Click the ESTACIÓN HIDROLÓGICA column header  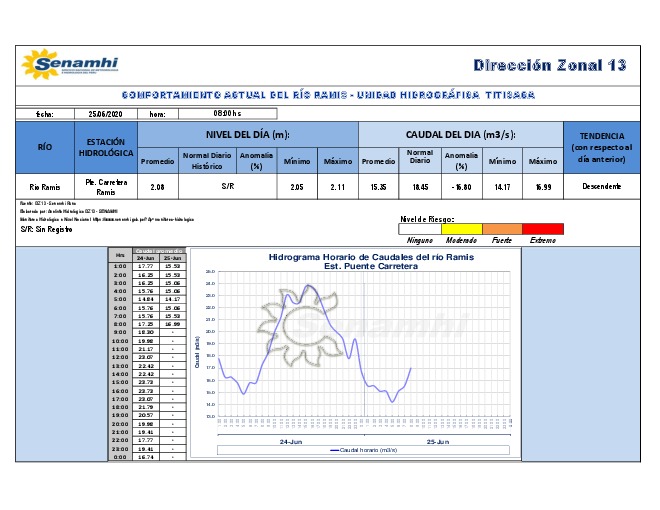106,148
